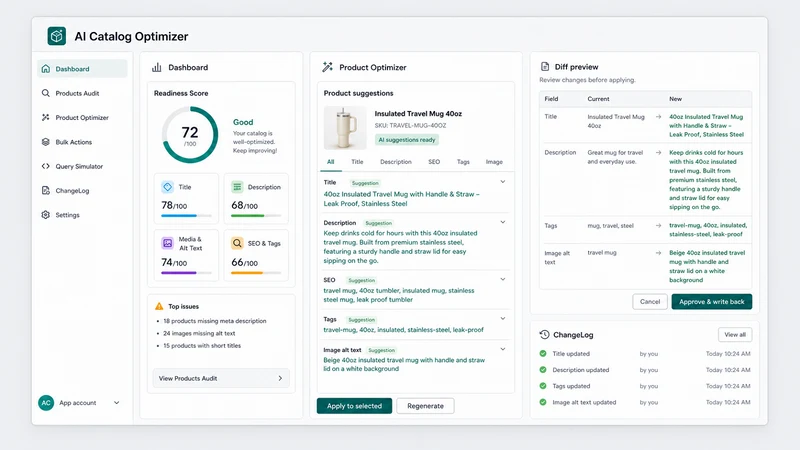Click the Media & Alt Text 74/100 value
The image size is (800, 450).
(x=174, y=262)
